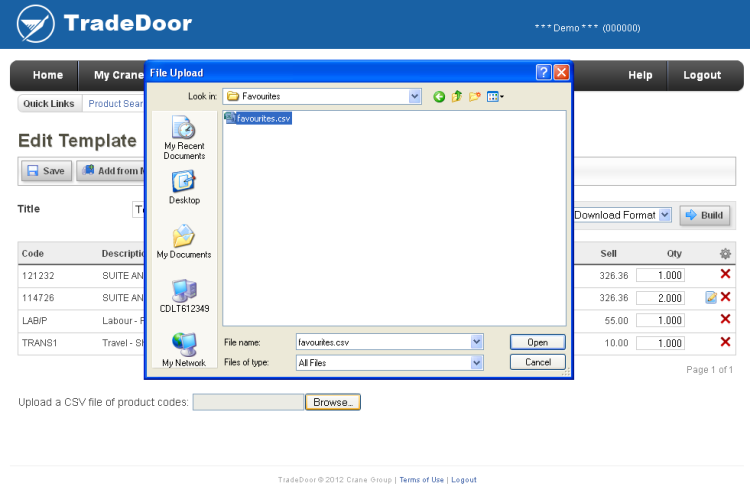
Task: Expand the Look in dropdown
Action: tap(415, 97)
